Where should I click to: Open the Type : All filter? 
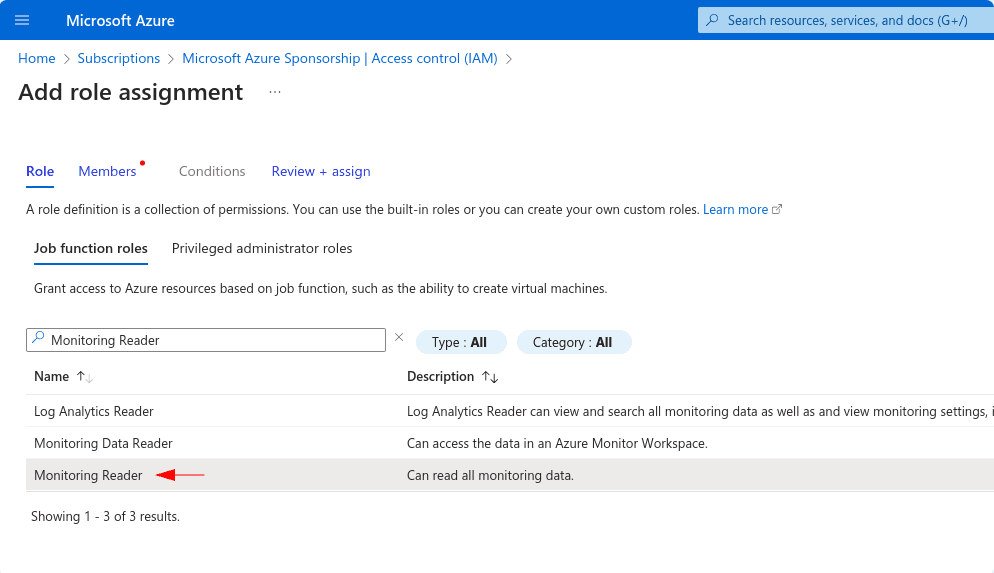[460, 342]
